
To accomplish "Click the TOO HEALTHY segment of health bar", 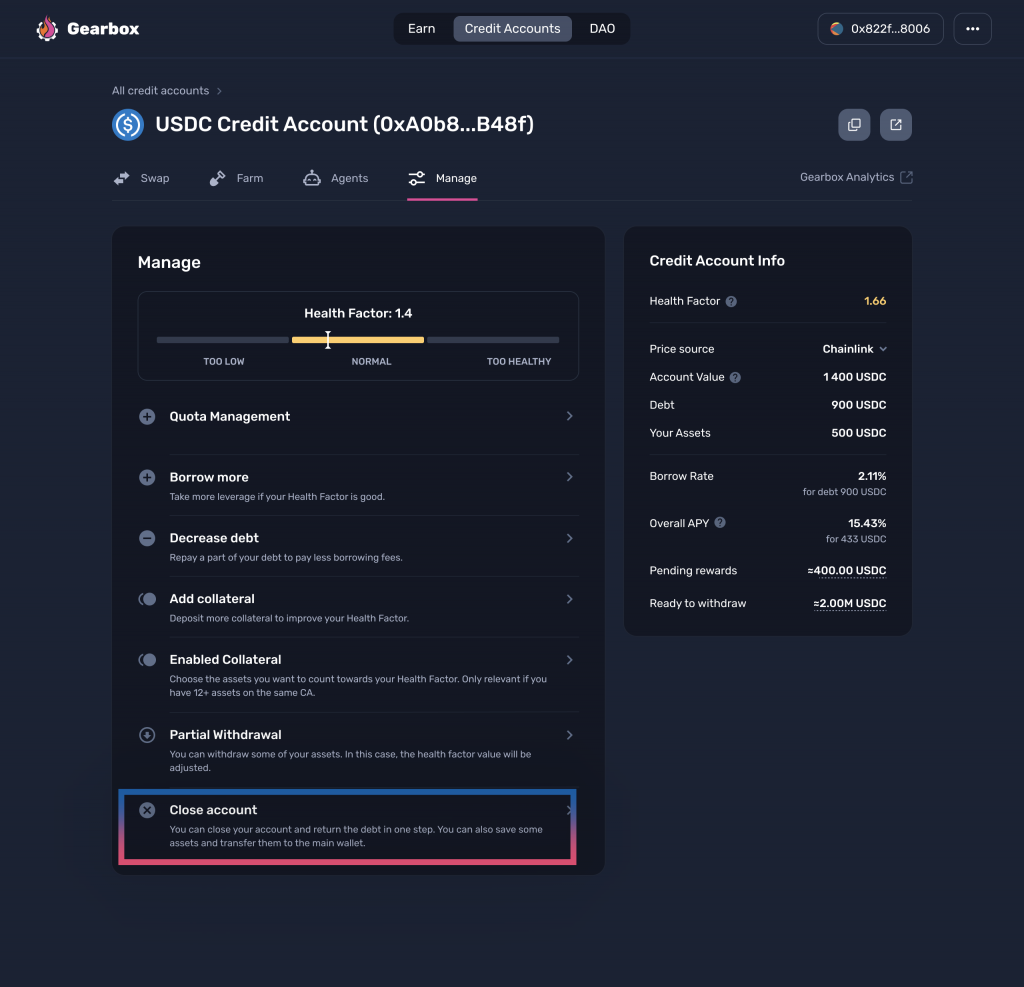I will pos(493,340).
